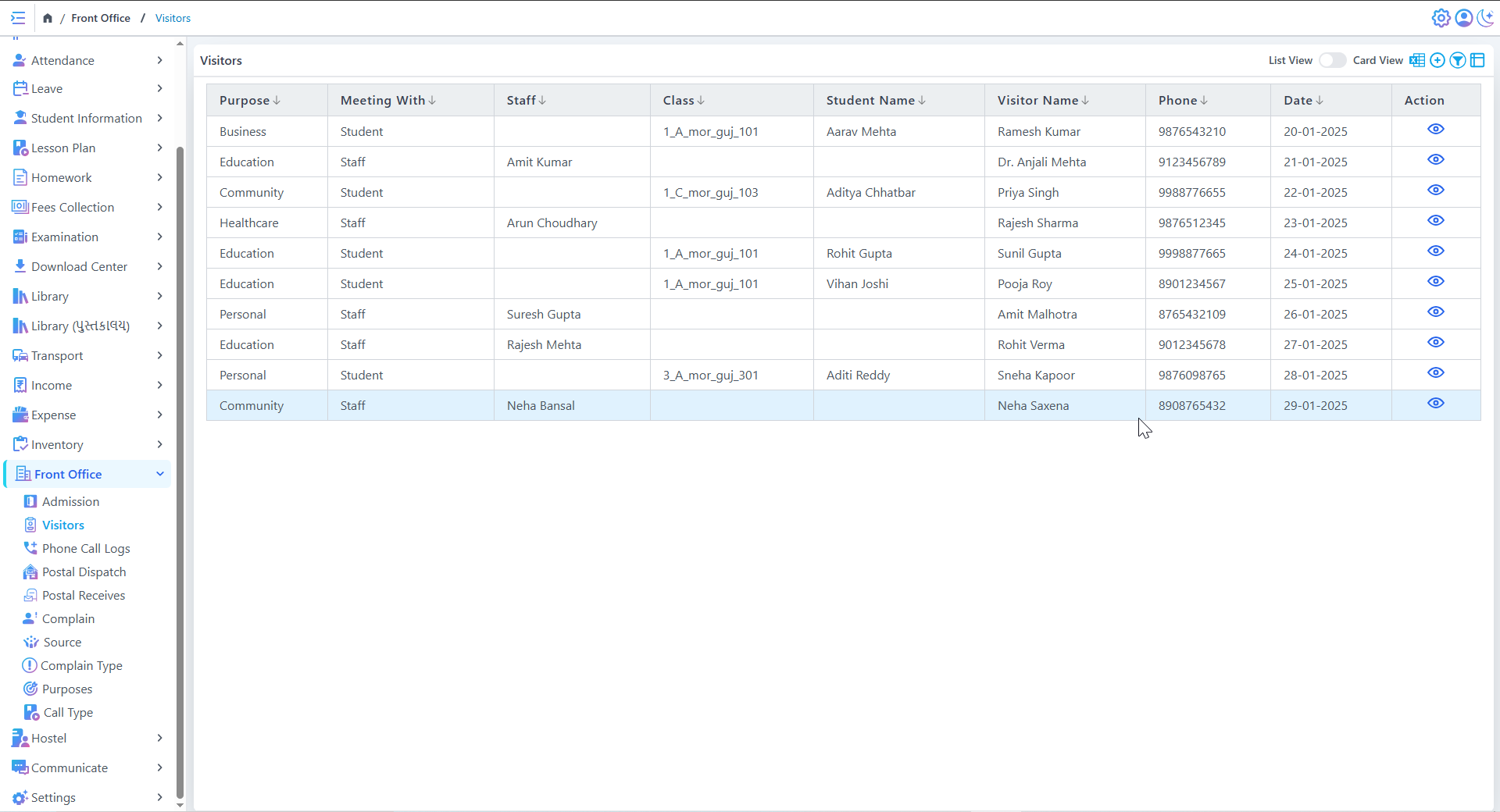1500x812 pixels.
Task: Open the visitors filter icon
Action: click(x=1458, y=60)
